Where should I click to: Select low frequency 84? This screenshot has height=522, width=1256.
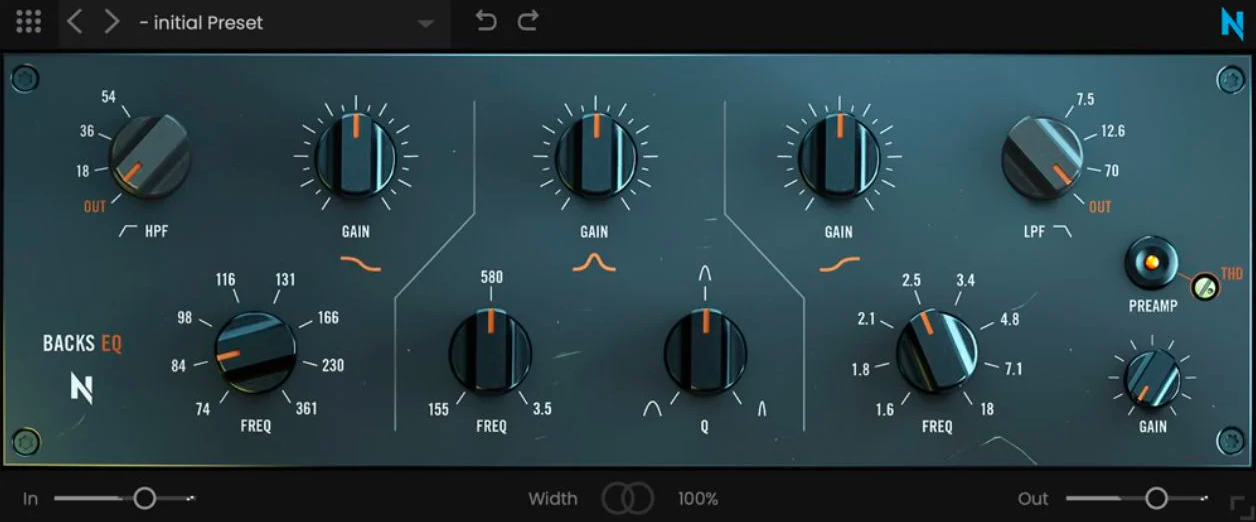click(x=179, y=366)
